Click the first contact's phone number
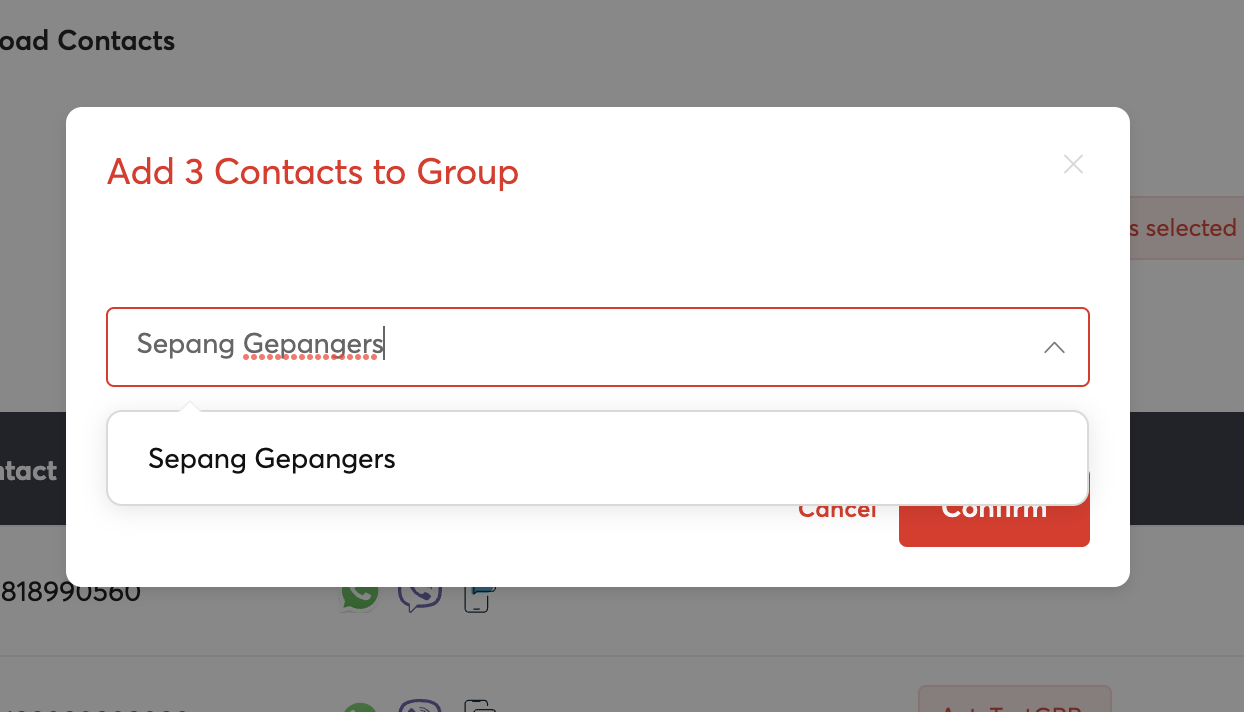The width and height of the screenshot is (1244, 712). 70,592
